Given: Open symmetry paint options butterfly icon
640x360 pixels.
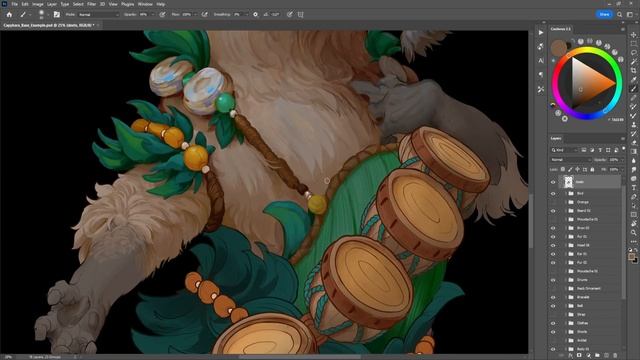Looking at the screenshot, I should tap(301, 14).
